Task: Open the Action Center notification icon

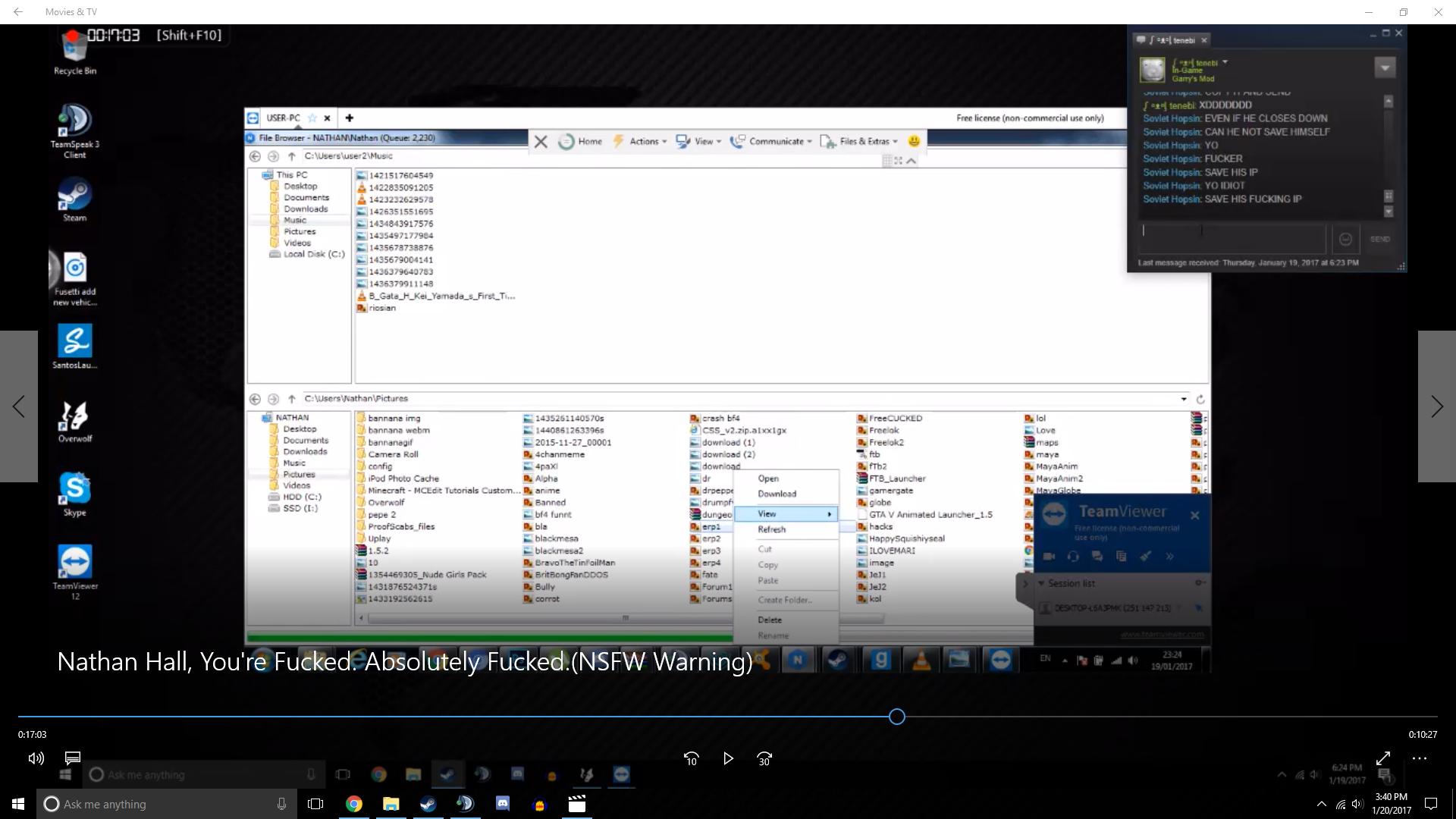Action: [x=1431, y=804]
